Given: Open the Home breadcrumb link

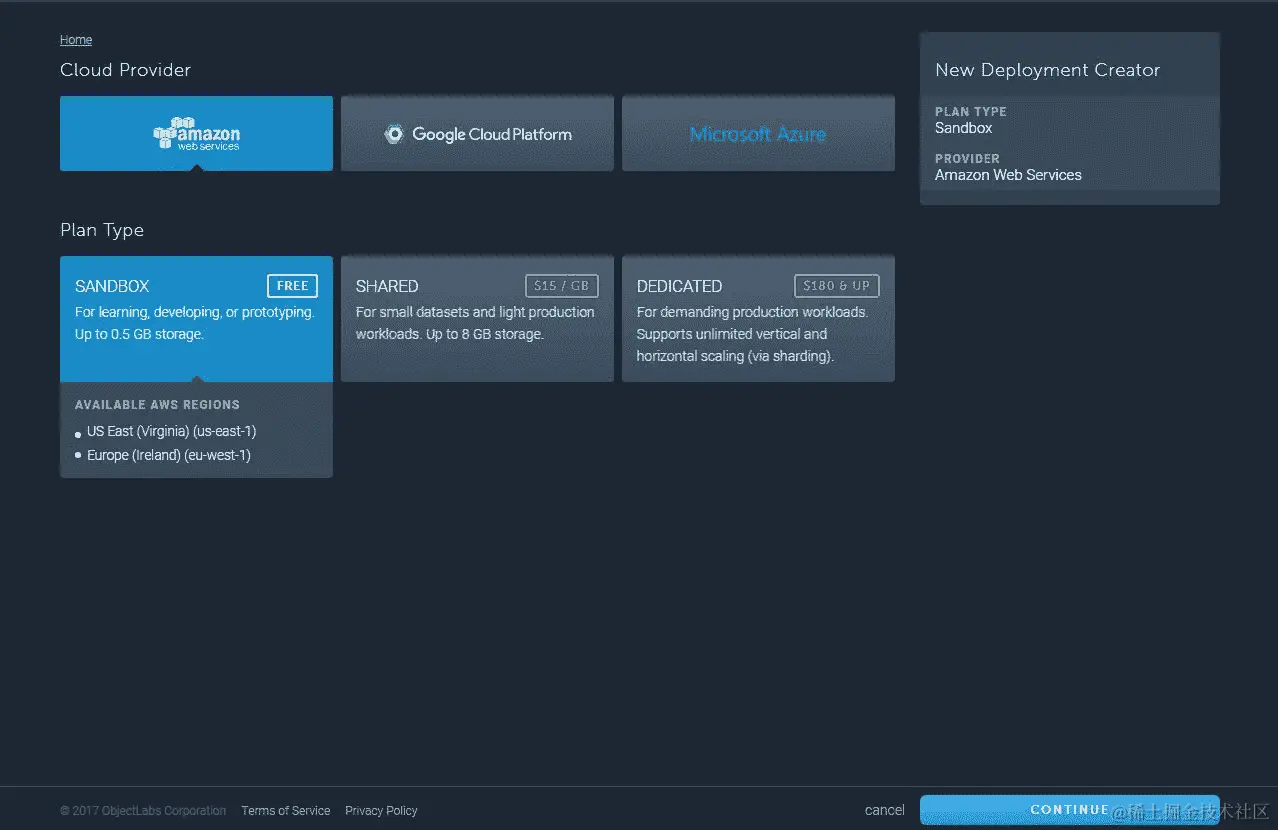Looking at the screenshot, I should tap(76, 40).
